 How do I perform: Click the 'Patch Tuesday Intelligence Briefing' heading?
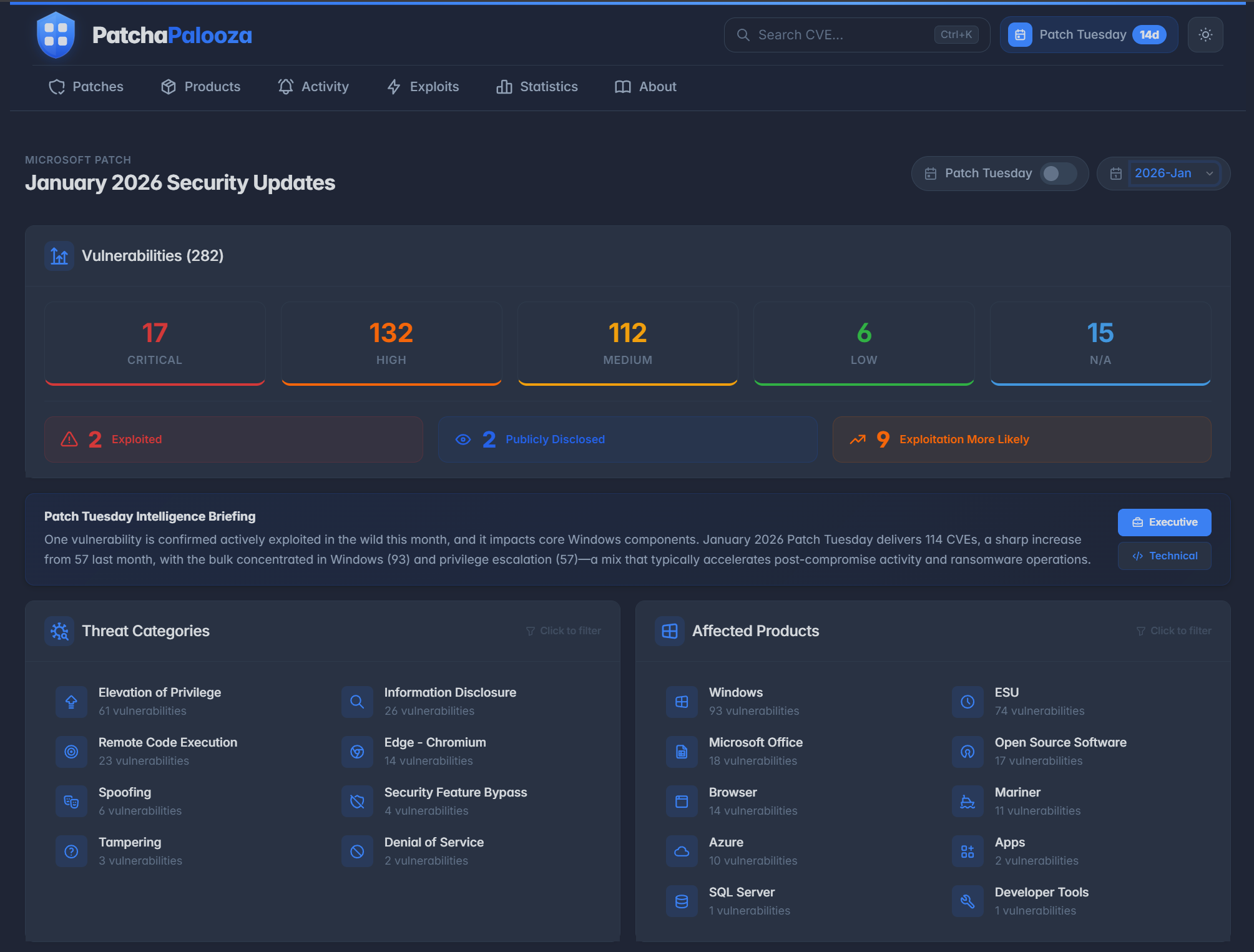[x=150, y=516]
